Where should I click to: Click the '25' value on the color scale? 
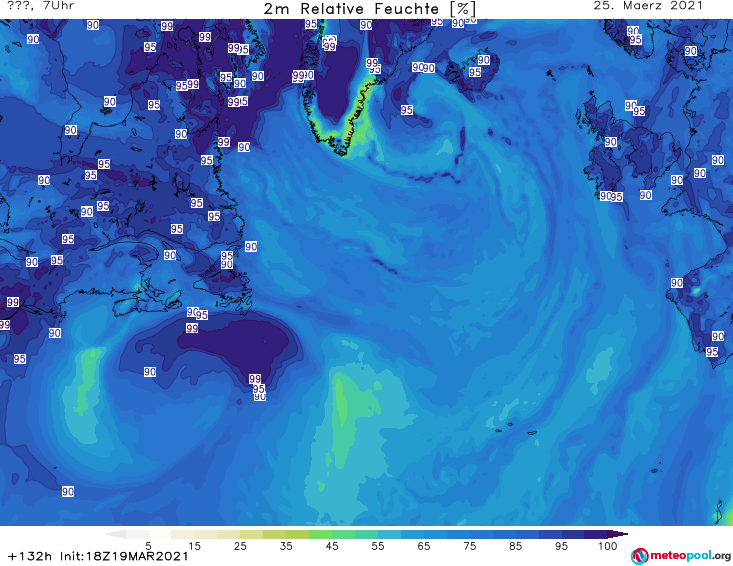(240, 546)
